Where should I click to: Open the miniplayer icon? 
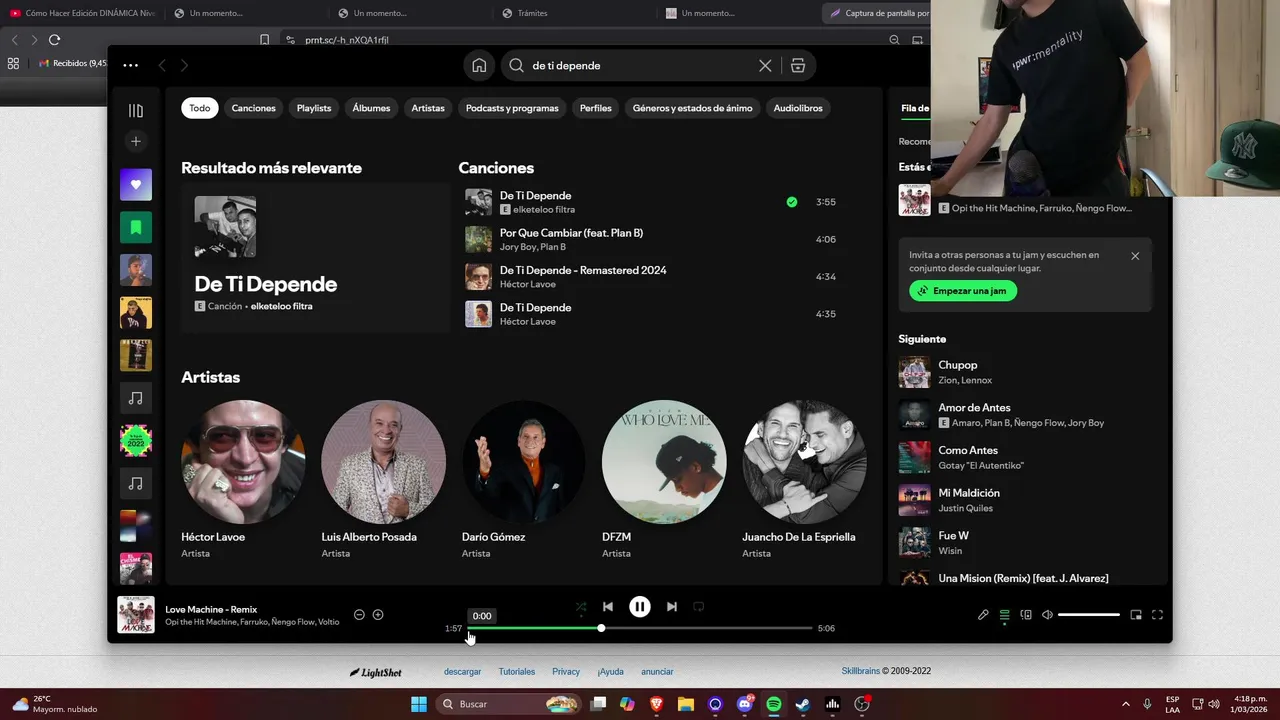click(x=1136, y=615)
